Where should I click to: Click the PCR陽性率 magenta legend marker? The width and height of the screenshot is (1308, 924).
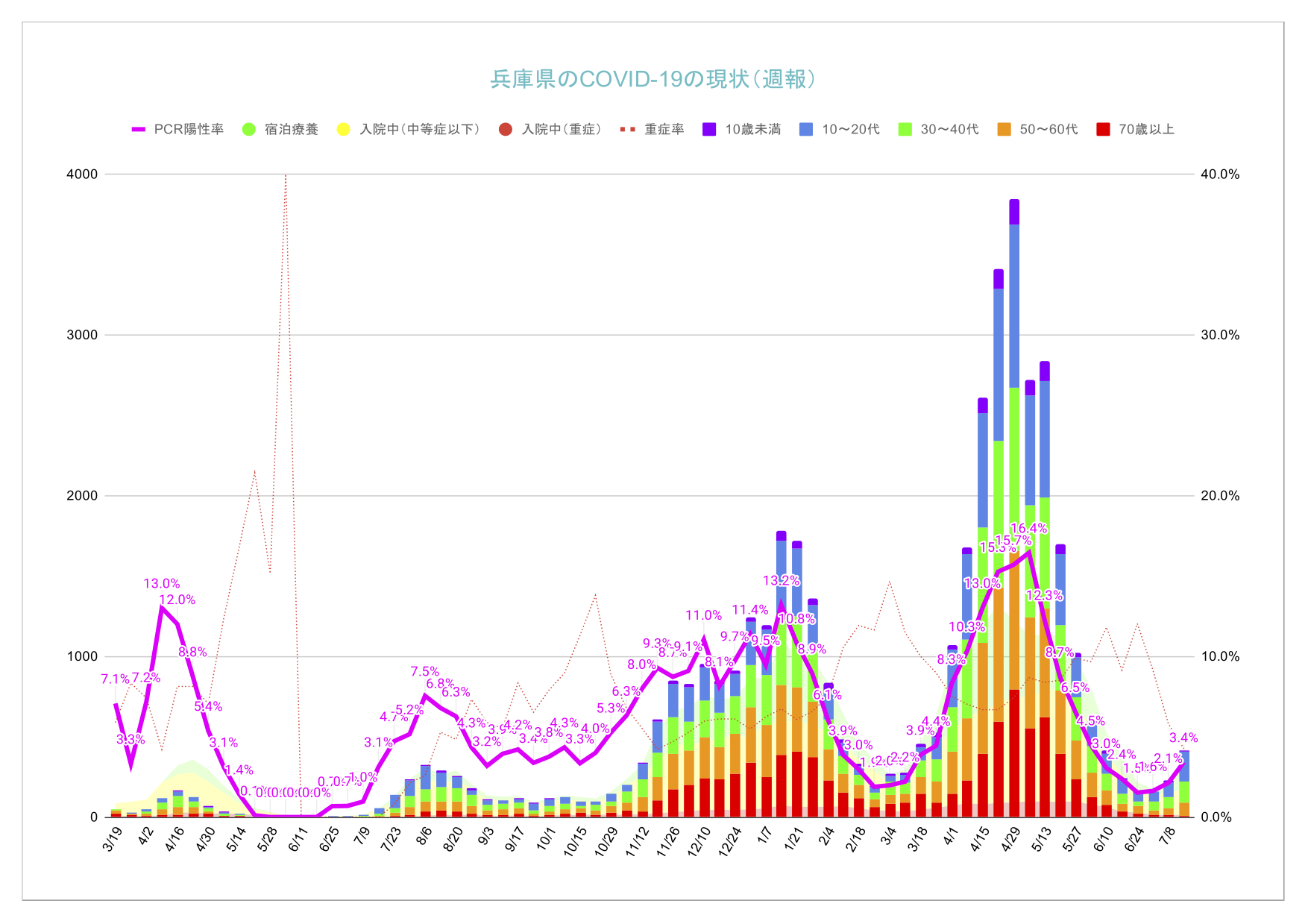139,129
